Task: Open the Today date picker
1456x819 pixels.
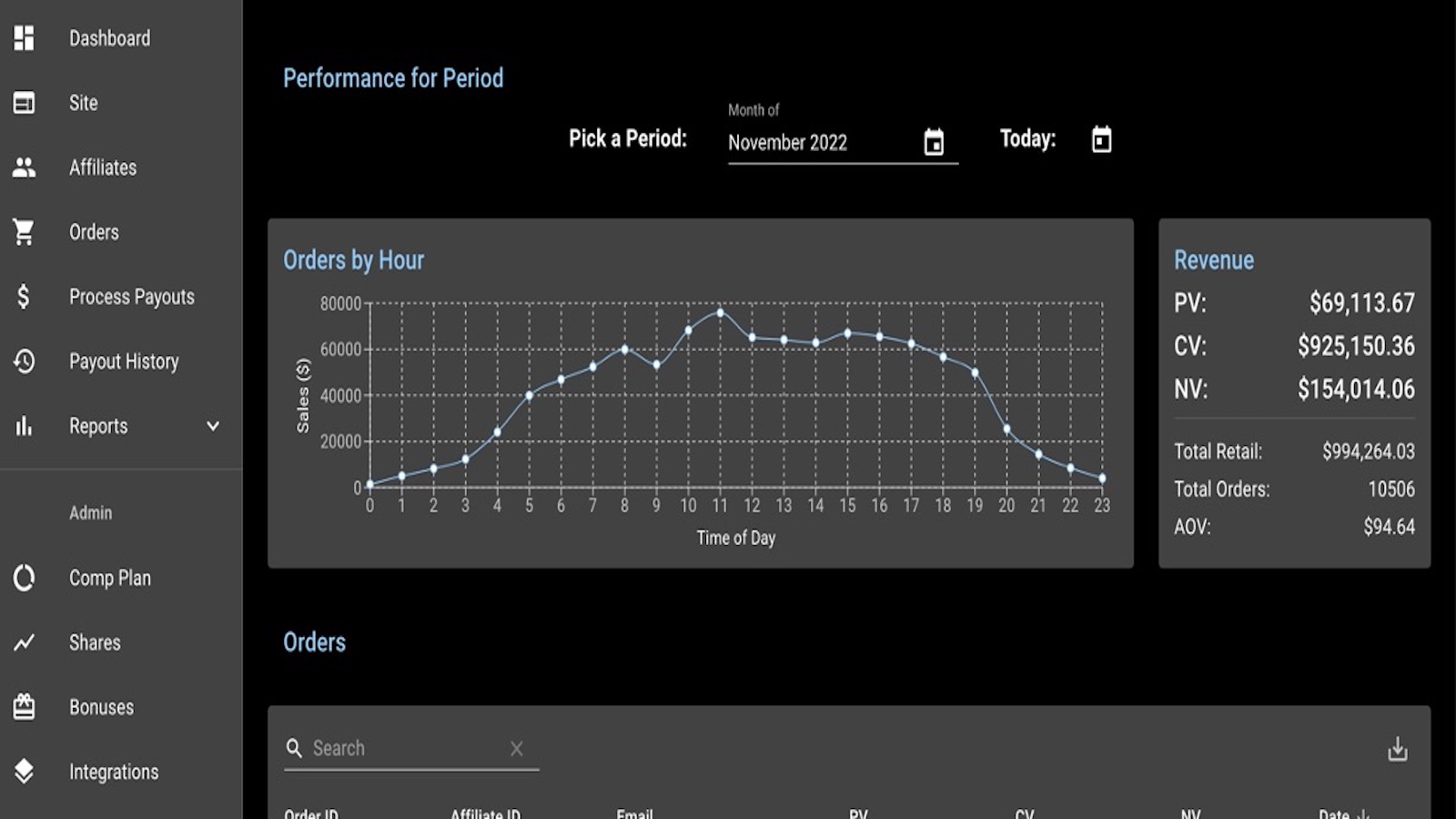Action: pyautogui.click(x=1101, y=139)
